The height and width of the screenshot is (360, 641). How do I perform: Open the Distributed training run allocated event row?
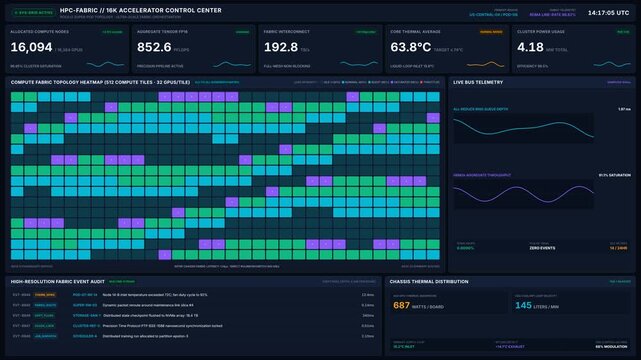pos(193,336)
